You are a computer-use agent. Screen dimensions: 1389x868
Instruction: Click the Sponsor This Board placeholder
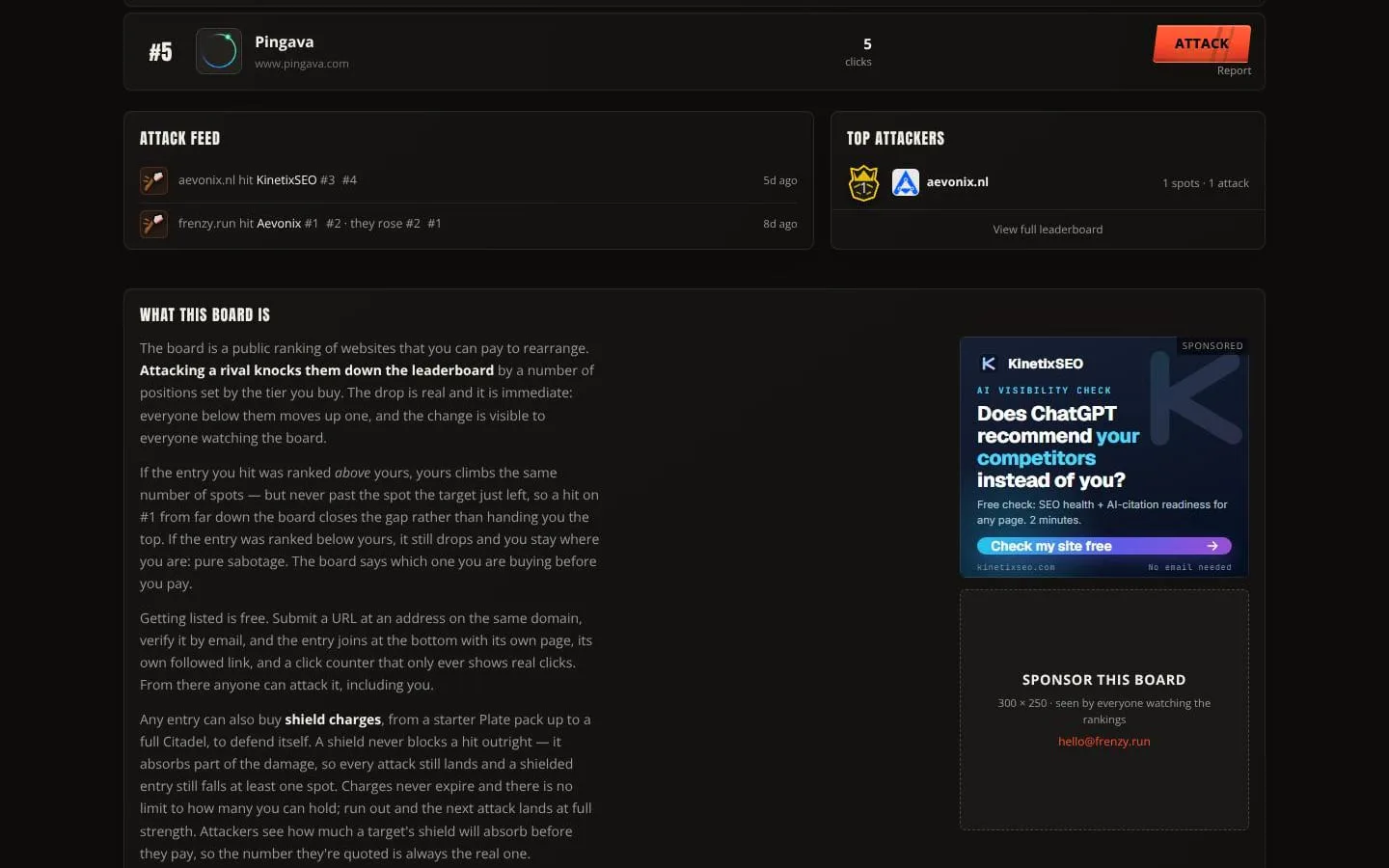[1103, 710]
